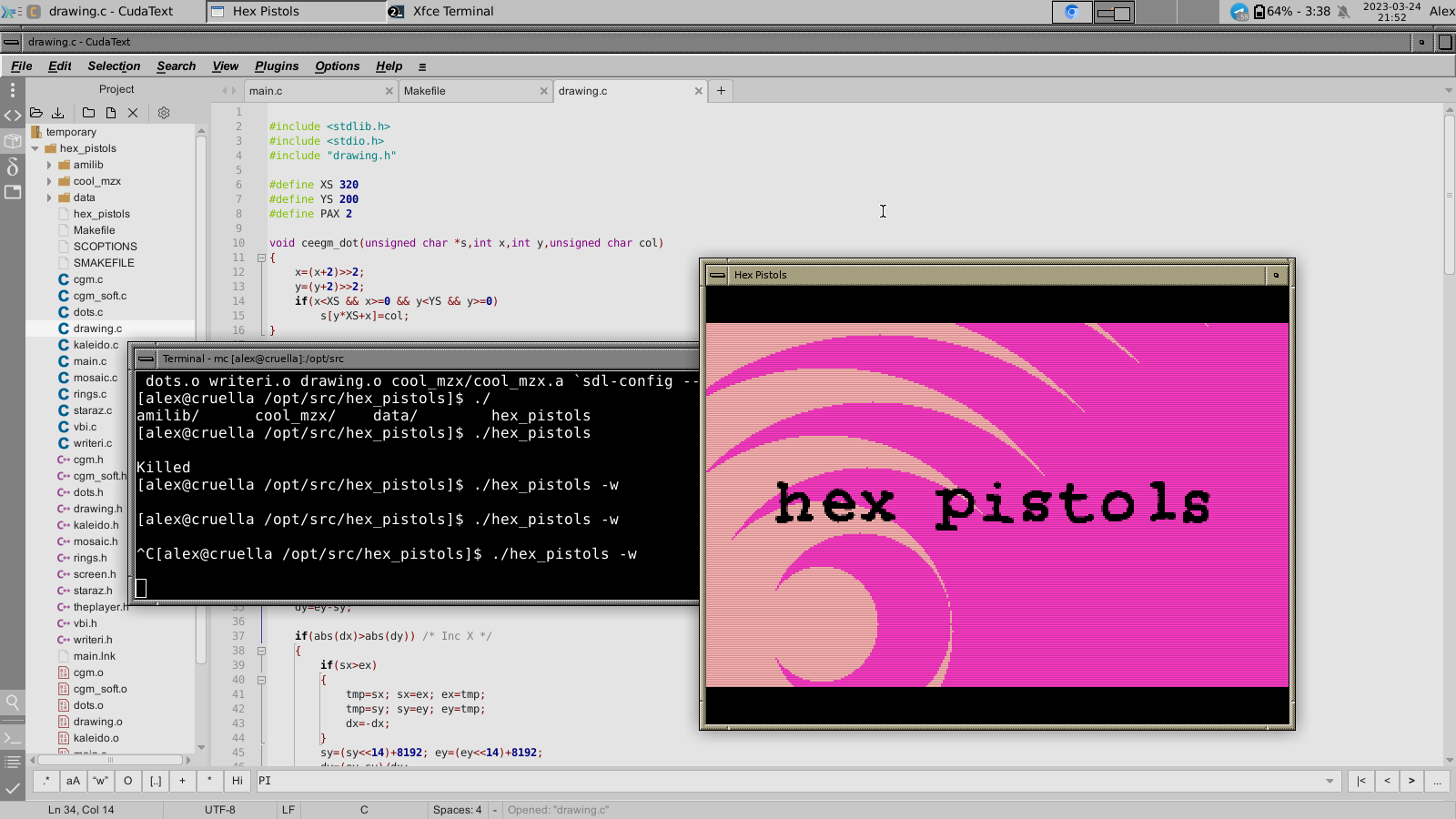Toggle the asterisk search option button
This screenshot has width=1456, height=819.
[210, 781]
